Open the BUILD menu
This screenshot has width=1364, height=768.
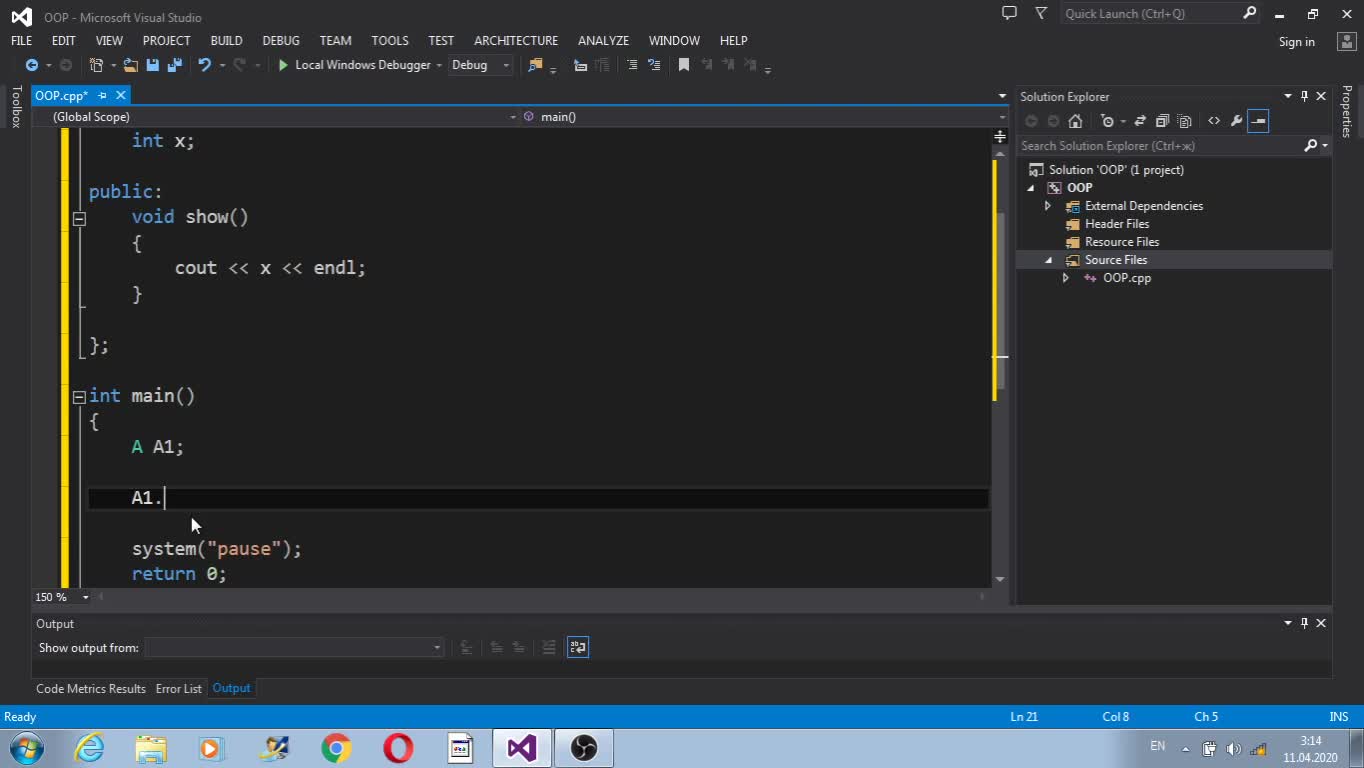[226, 40]
